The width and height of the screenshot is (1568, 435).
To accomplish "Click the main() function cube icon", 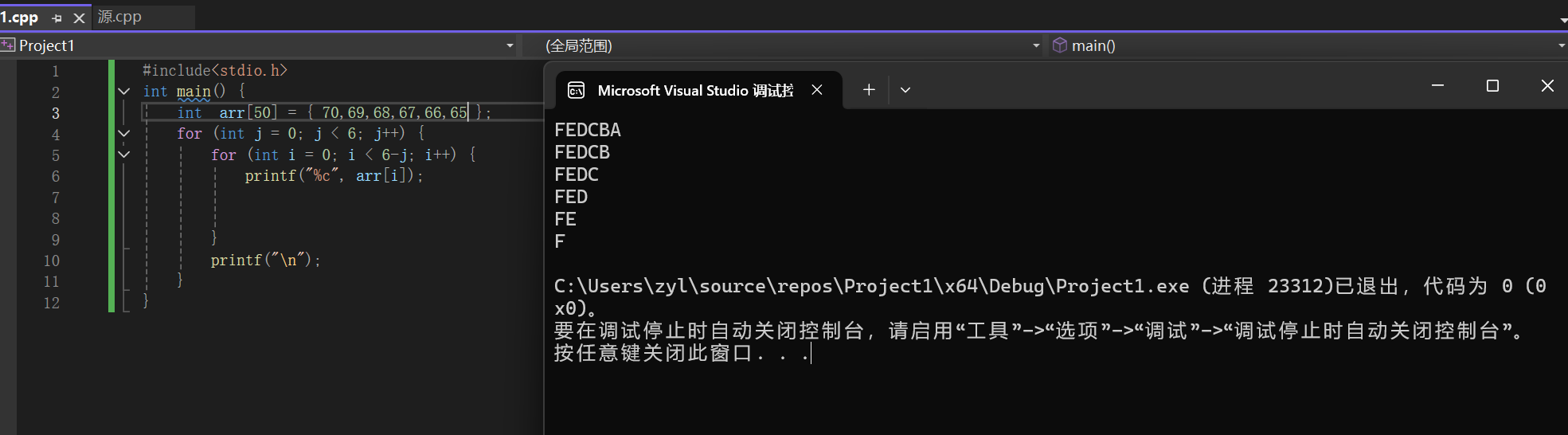I will 1059,45.
